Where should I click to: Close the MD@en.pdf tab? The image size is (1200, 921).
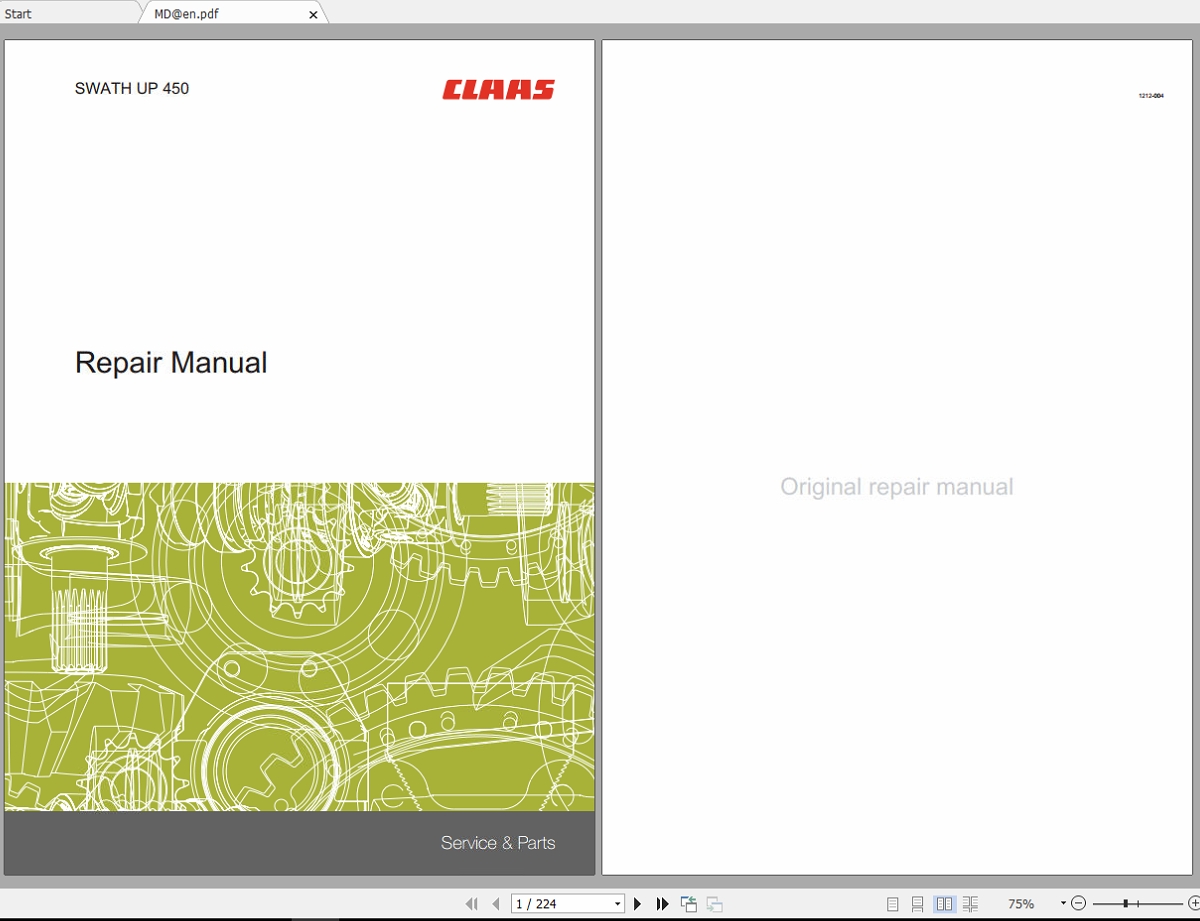[x=313, y=13]
